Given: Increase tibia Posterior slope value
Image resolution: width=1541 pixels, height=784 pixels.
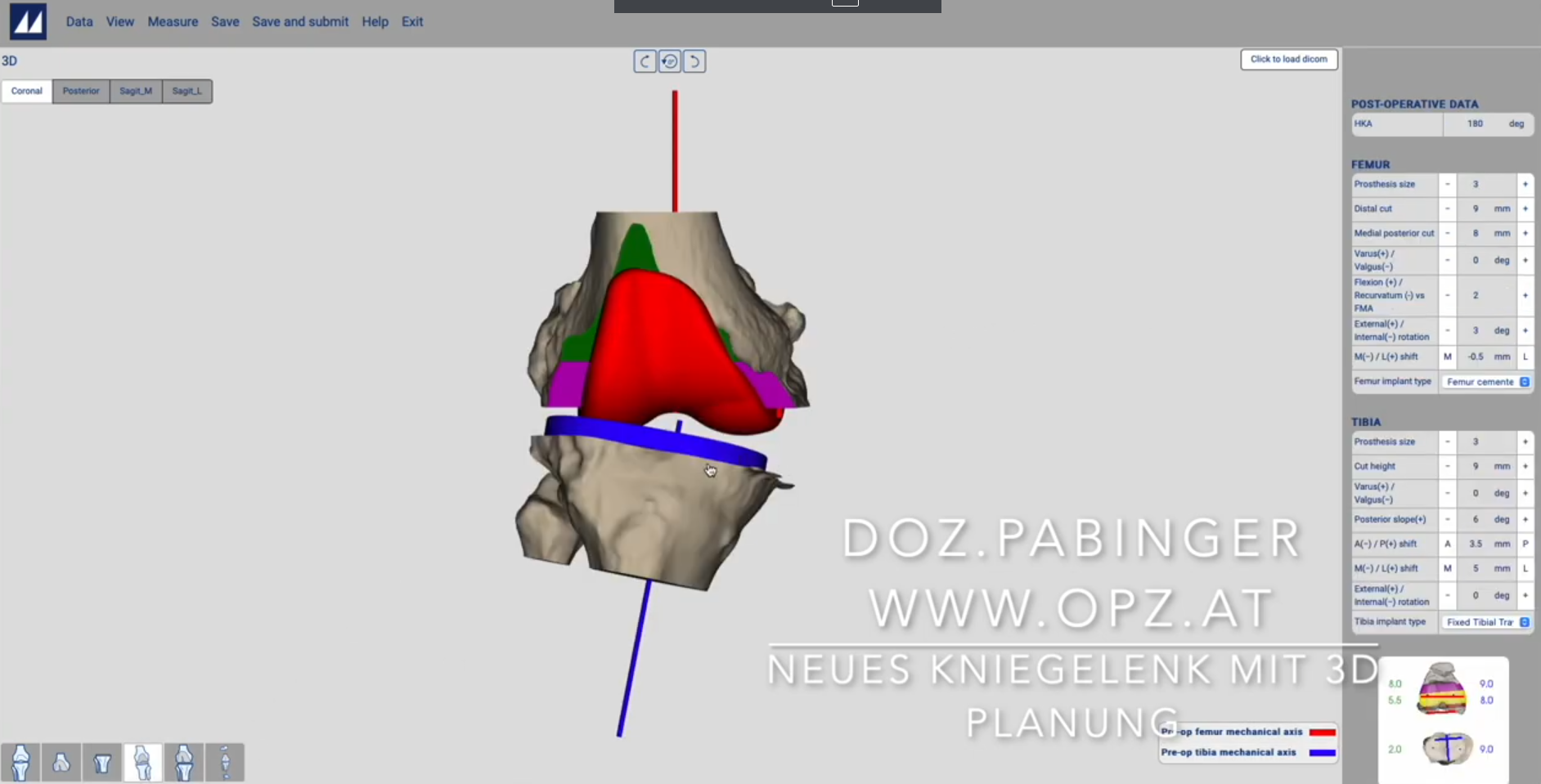Looking at the screenshot, I should 1525,520.
